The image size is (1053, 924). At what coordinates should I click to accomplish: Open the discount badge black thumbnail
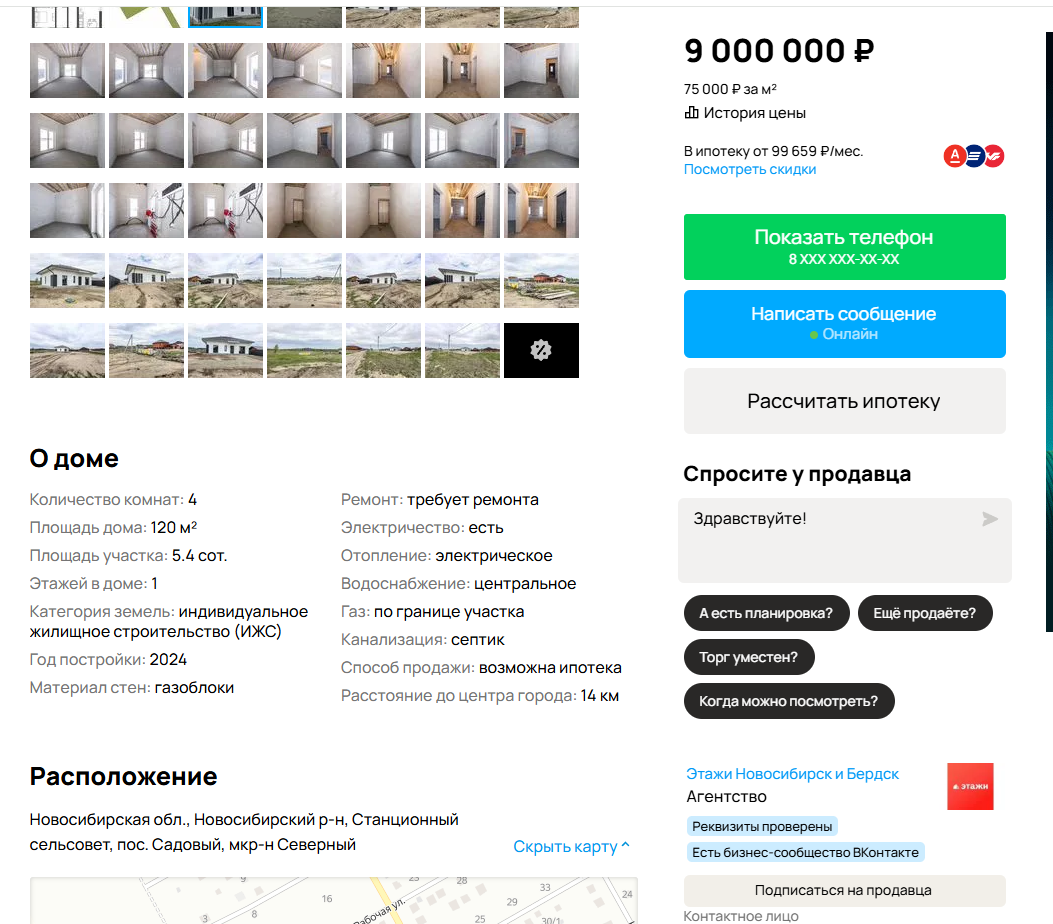point(541,350)
